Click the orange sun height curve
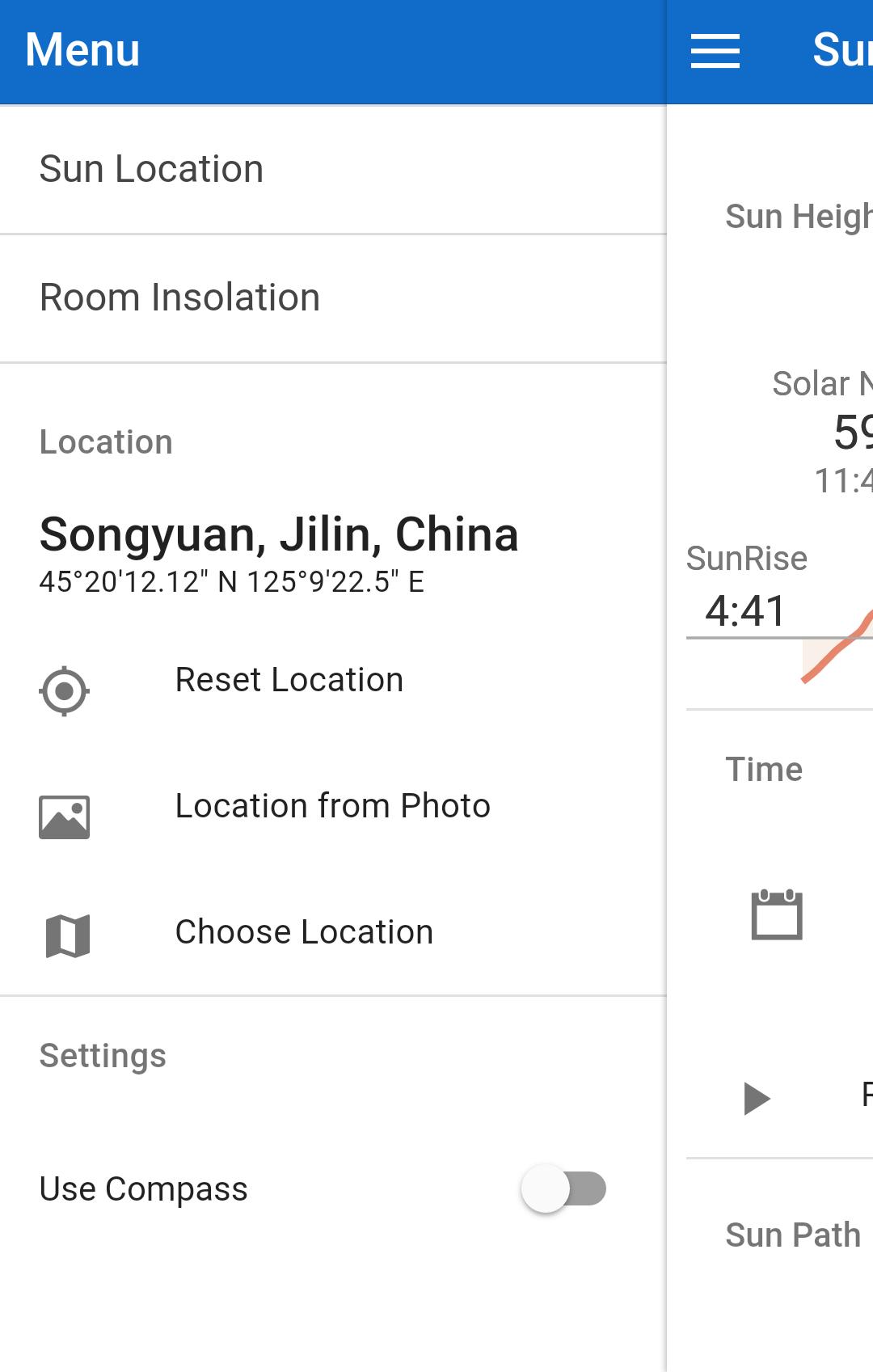873x1372 pixels. point(837,648)
